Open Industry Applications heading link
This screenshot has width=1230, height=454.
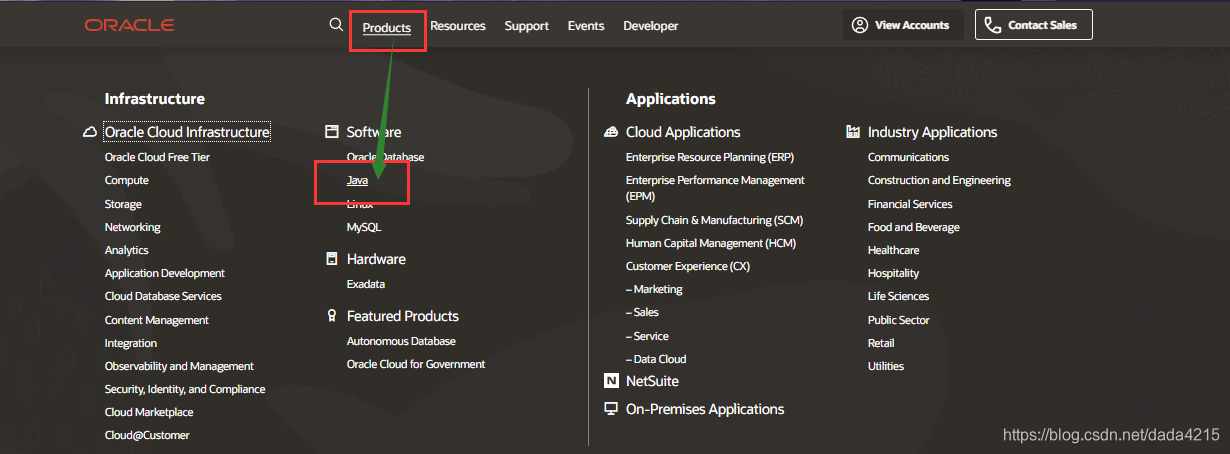click(x=932, y=132)
